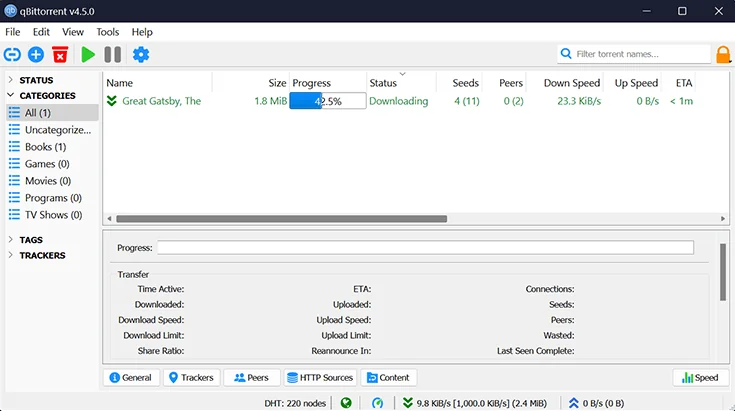The width and height of the screenshot is (735, 411).
Task: Click the horizontal scrollbar thumb in torrent list
Action: (x=281, y=218)
